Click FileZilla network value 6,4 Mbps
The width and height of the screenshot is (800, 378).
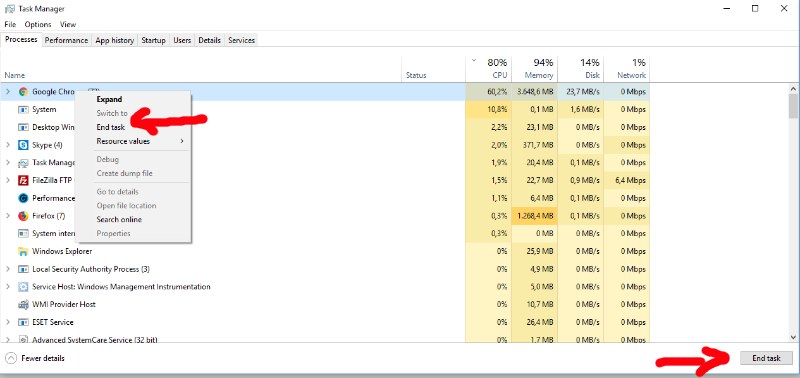tap(626, 180)
